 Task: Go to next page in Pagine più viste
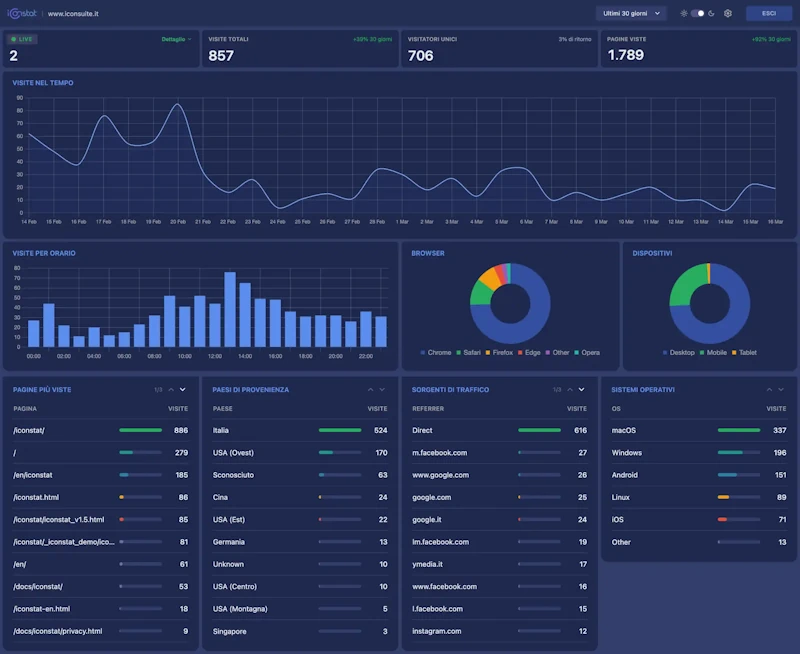[x=183, y=389]
